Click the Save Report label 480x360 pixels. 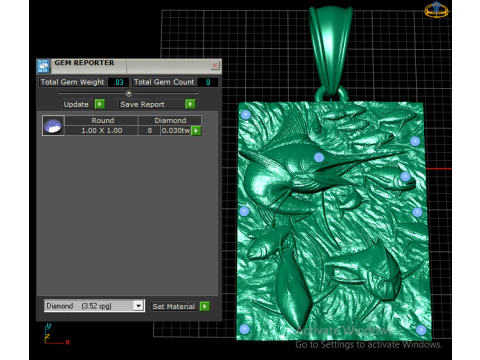[142, 104]
